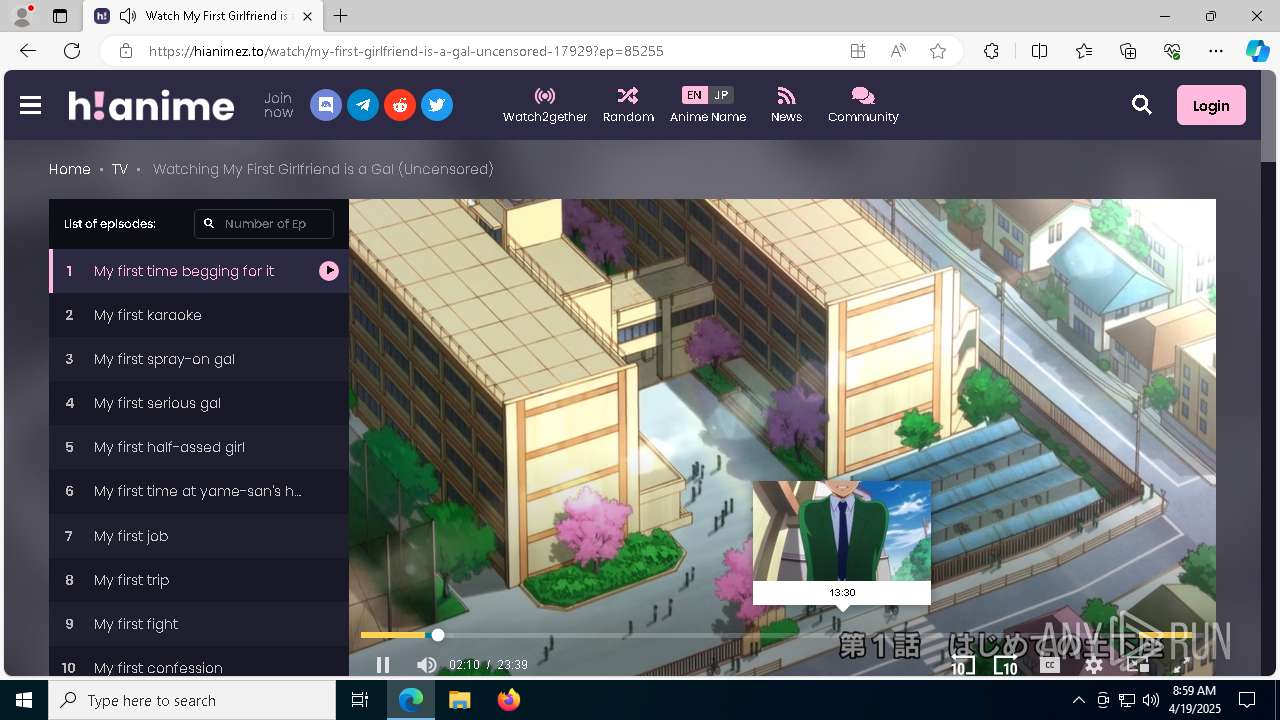
Task: Open Firefox from the taskbar
Action: click(x=509, y=700)
